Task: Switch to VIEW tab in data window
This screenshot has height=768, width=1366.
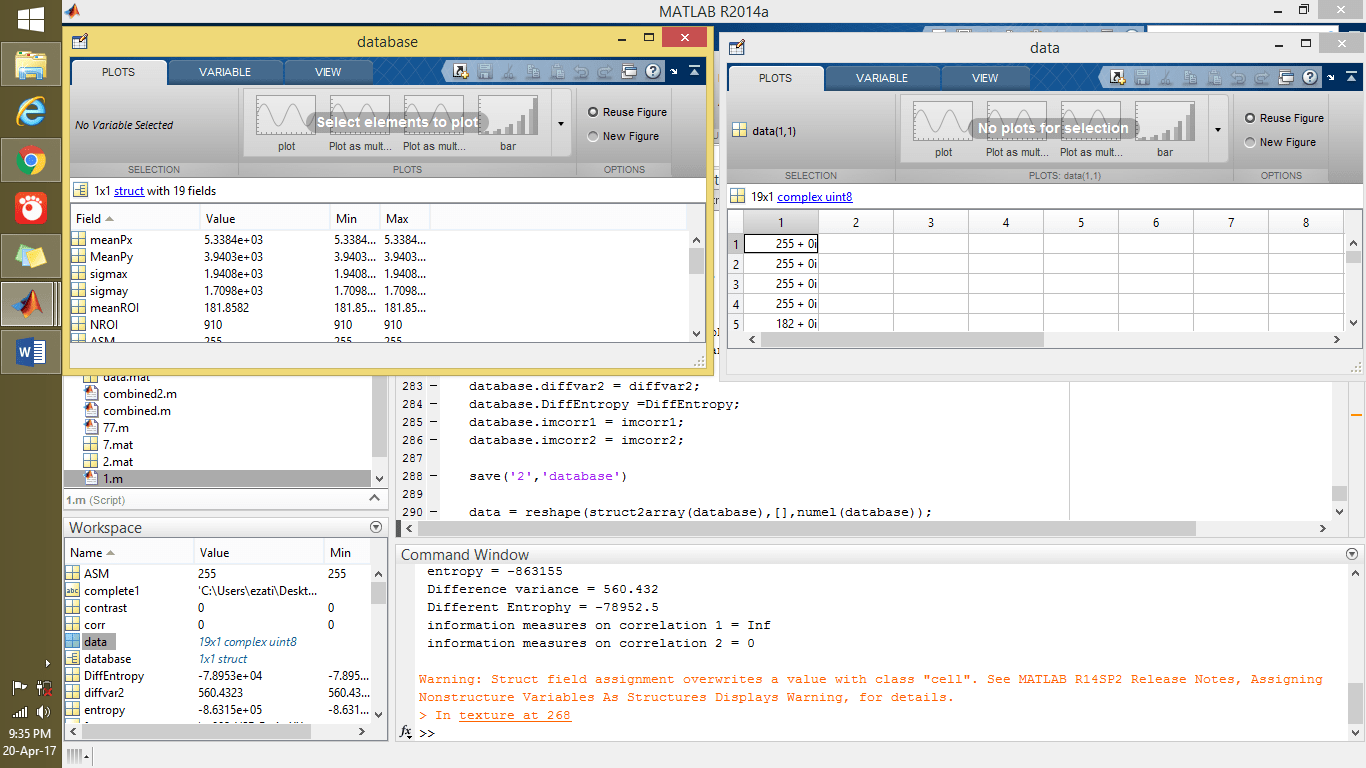Action: pos(985,78)
